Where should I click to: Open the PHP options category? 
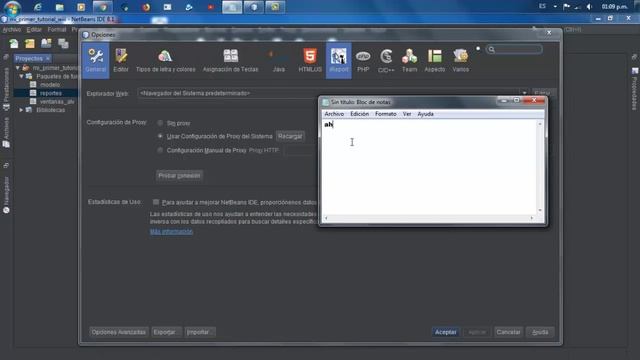(x=363, y=60)
